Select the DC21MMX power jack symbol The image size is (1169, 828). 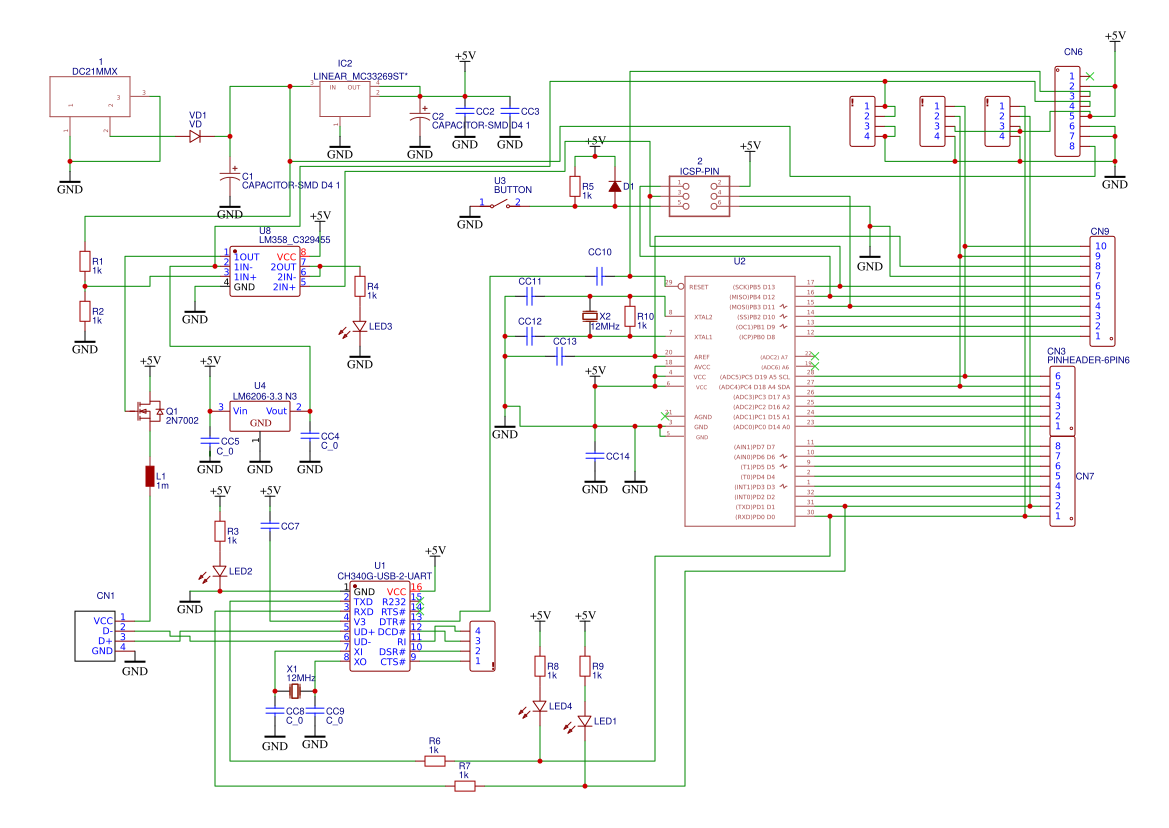90,96
